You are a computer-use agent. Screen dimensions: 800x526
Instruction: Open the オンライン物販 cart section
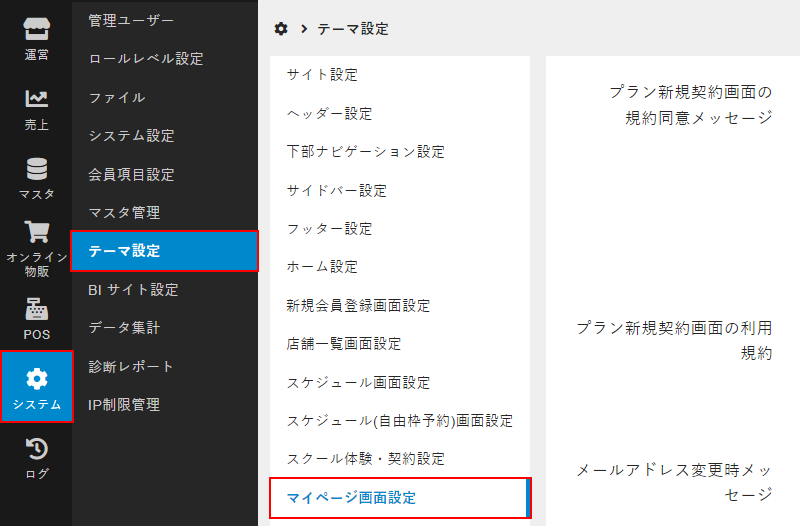tap(36, 248)
